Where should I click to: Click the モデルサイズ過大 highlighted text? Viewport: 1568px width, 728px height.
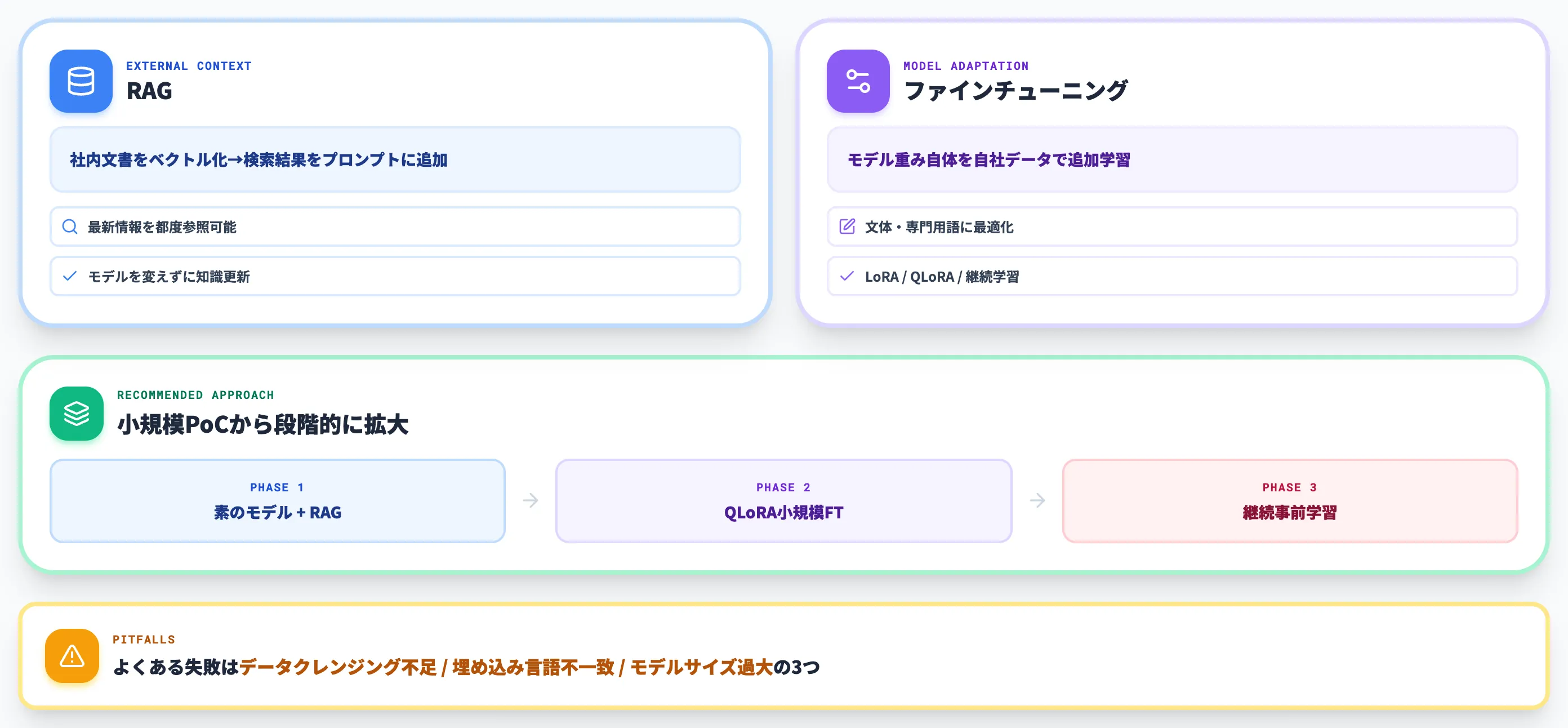[701, 667]
